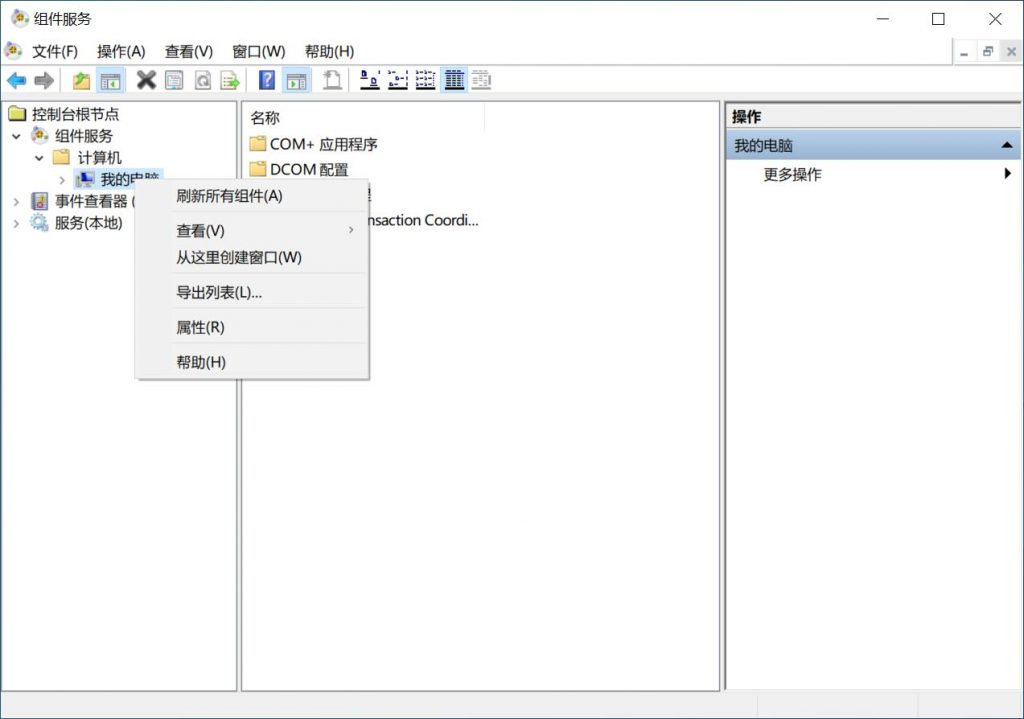
Task: Click the DCOM 配置 folder icon
Action: tap(258, 169)
